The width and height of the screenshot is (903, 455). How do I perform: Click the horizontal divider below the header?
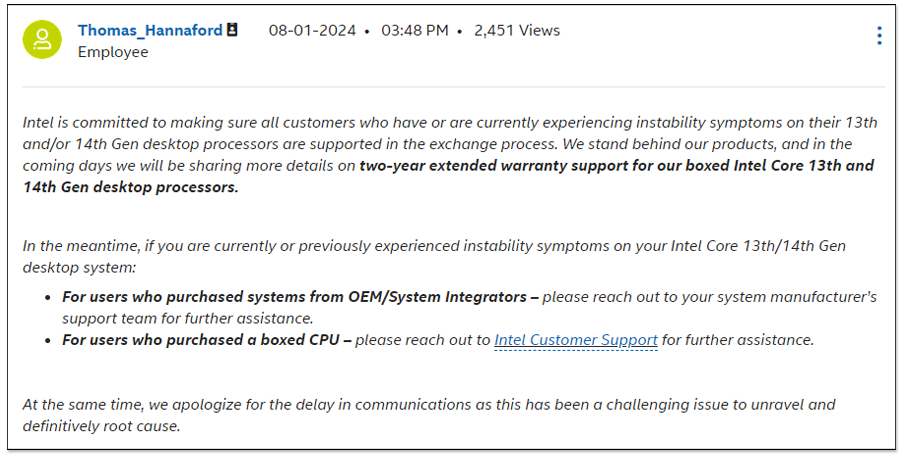tap(454, 87)
